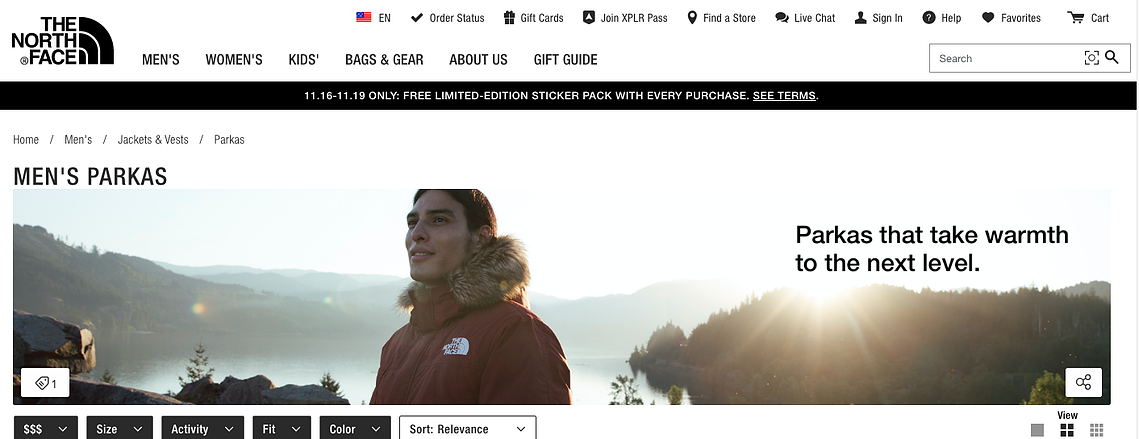
Task: Open the Sort: Relevance dropdown
Action: click(468, 429)
